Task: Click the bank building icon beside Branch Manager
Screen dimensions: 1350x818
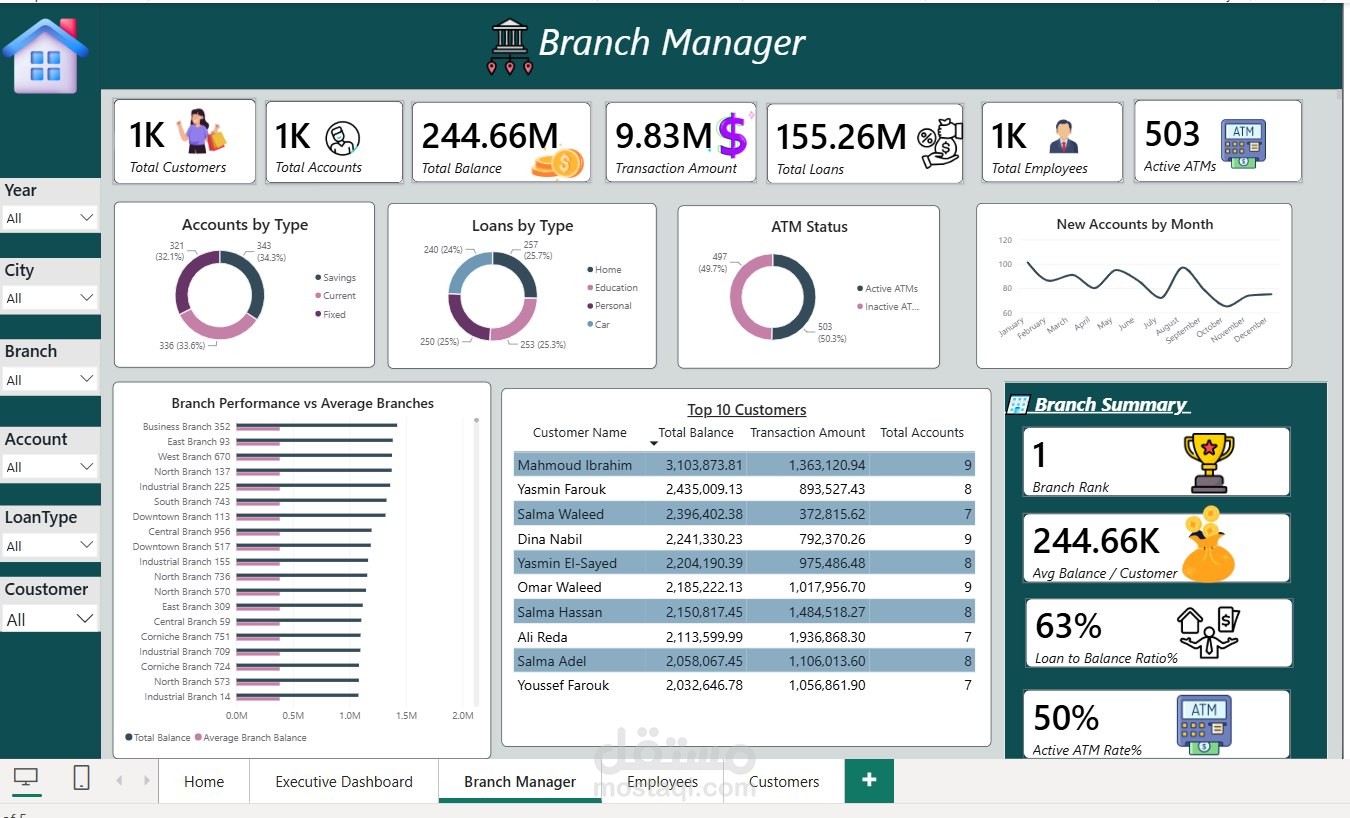Action: coord(510,47)
